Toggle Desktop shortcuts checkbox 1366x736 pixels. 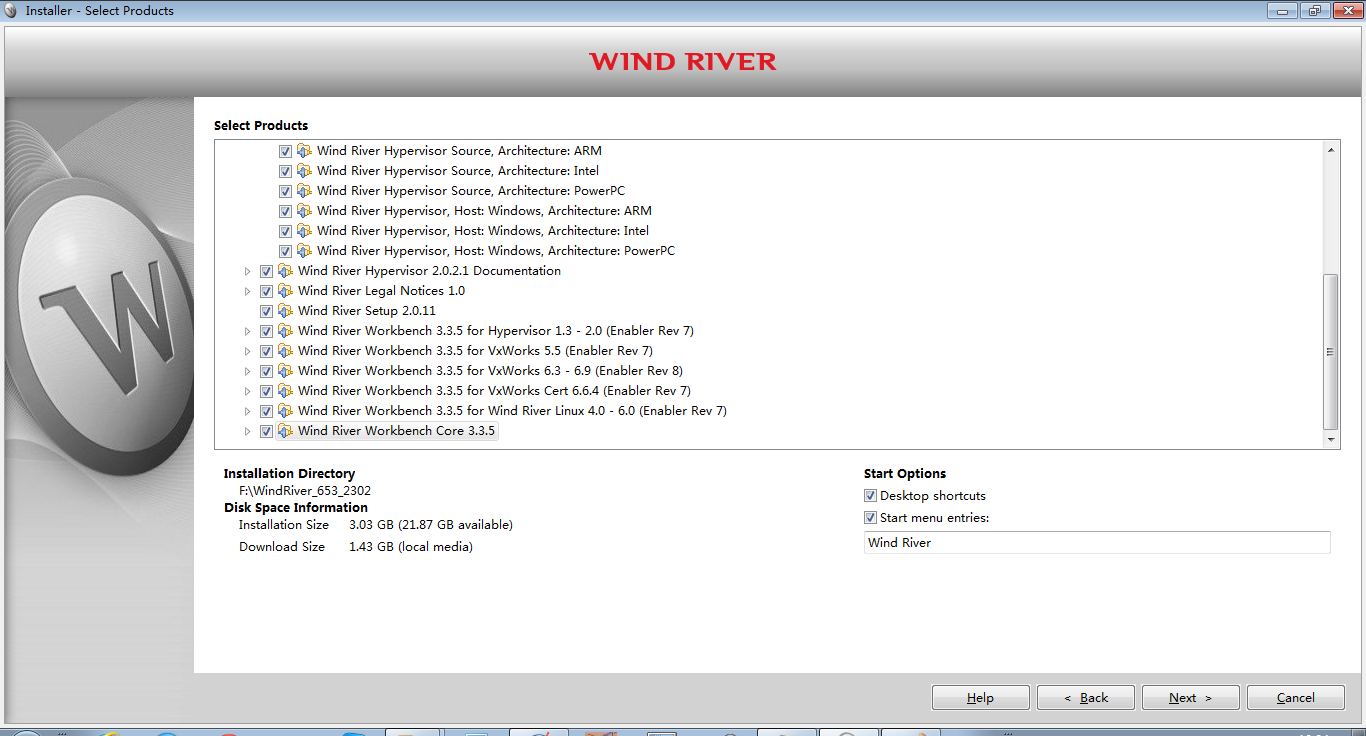click(x=870, y=496)
